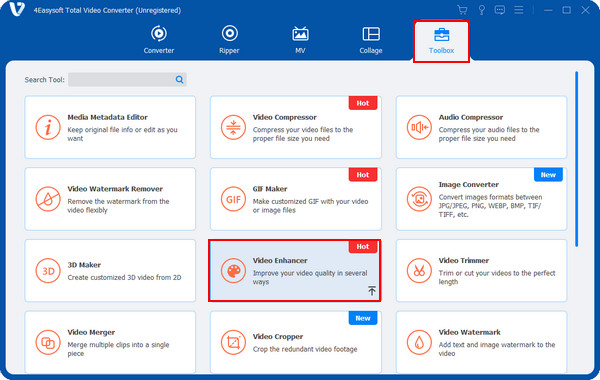Click text 'Compress your video files to the proper file size'
This screenshot has width=600, height=380.
click(x=303, y=134)
